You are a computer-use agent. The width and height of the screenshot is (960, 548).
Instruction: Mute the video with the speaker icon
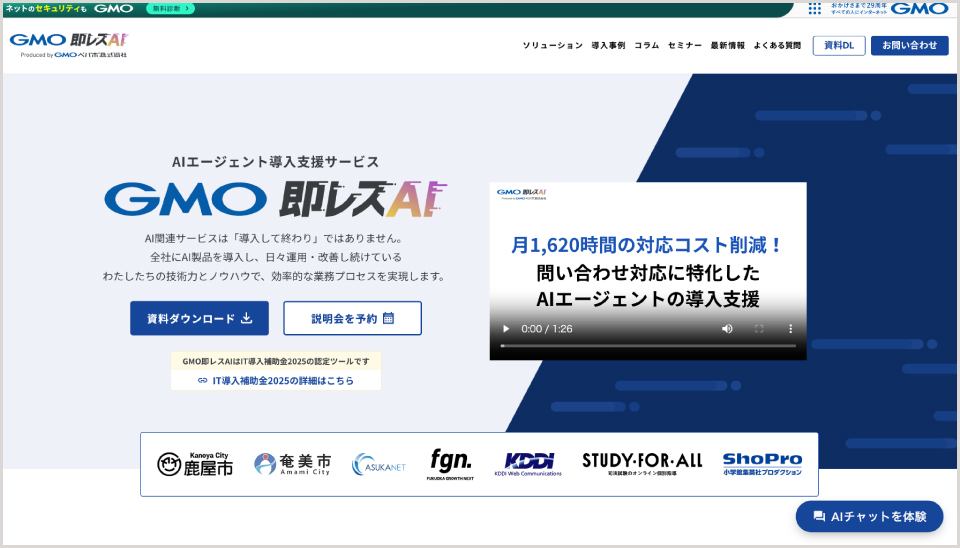pyautogui.click(x=727, y=329)
